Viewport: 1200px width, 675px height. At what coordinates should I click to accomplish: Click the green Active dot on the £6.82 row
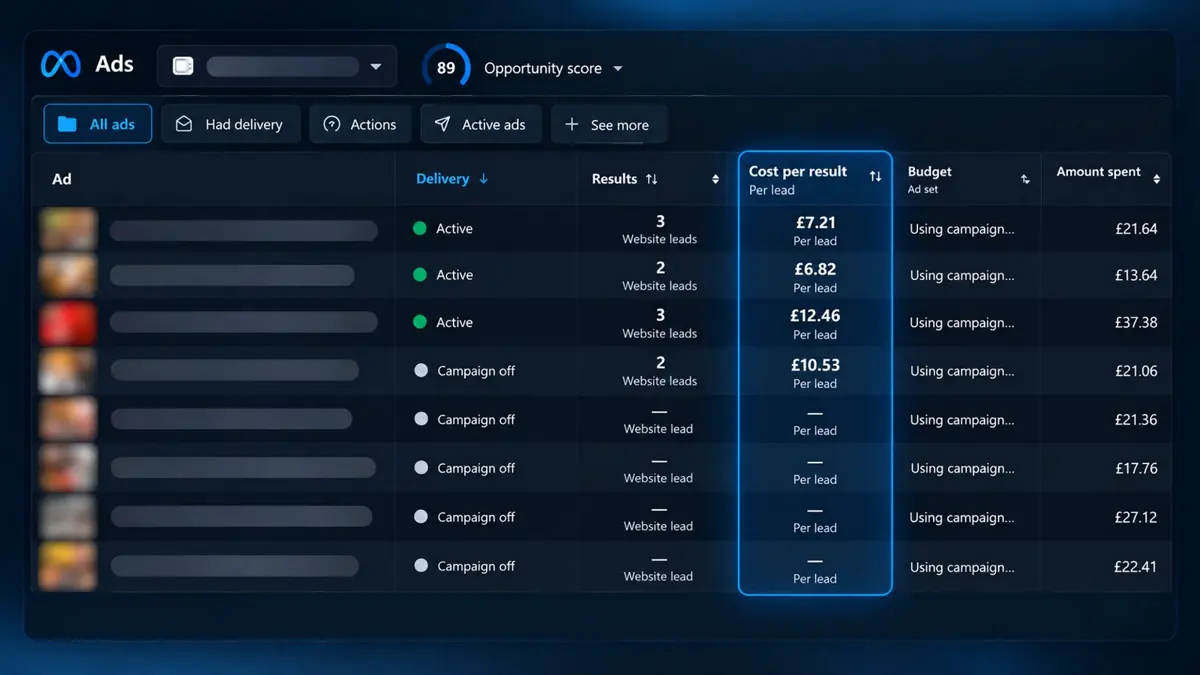click(x=420, y=275)
